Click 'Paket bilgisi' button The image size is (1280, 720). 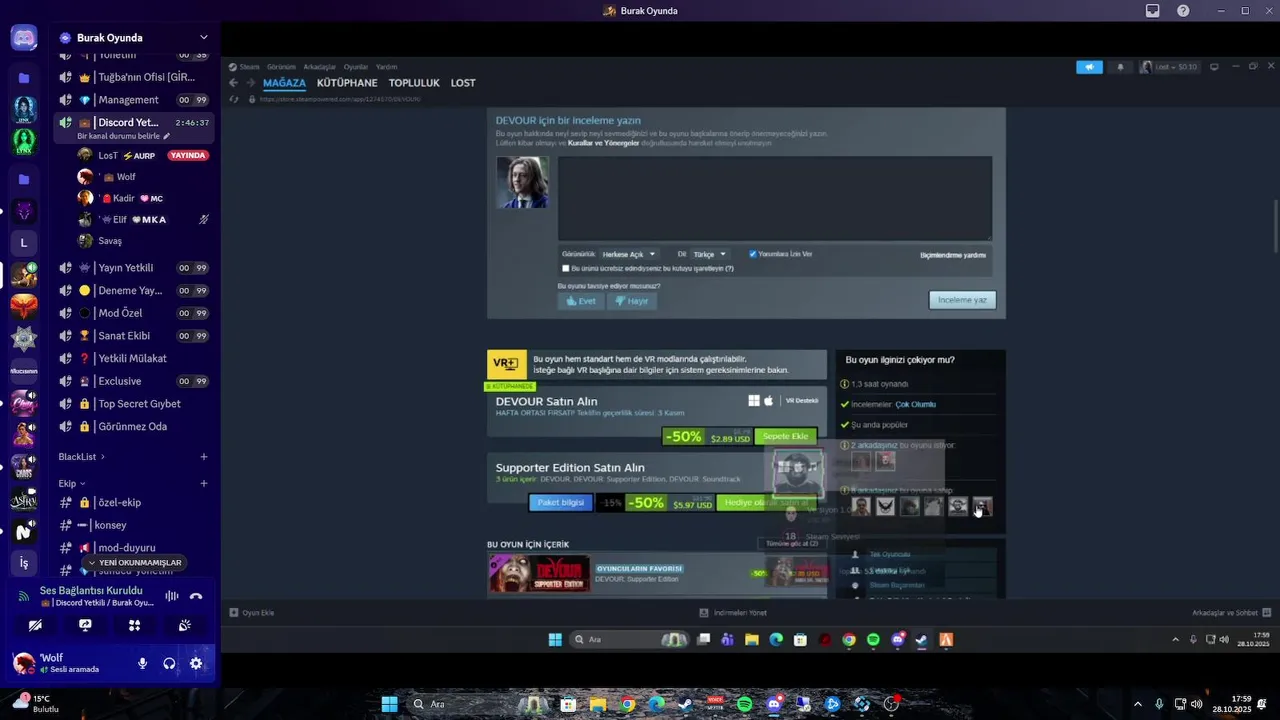[561, 503]
